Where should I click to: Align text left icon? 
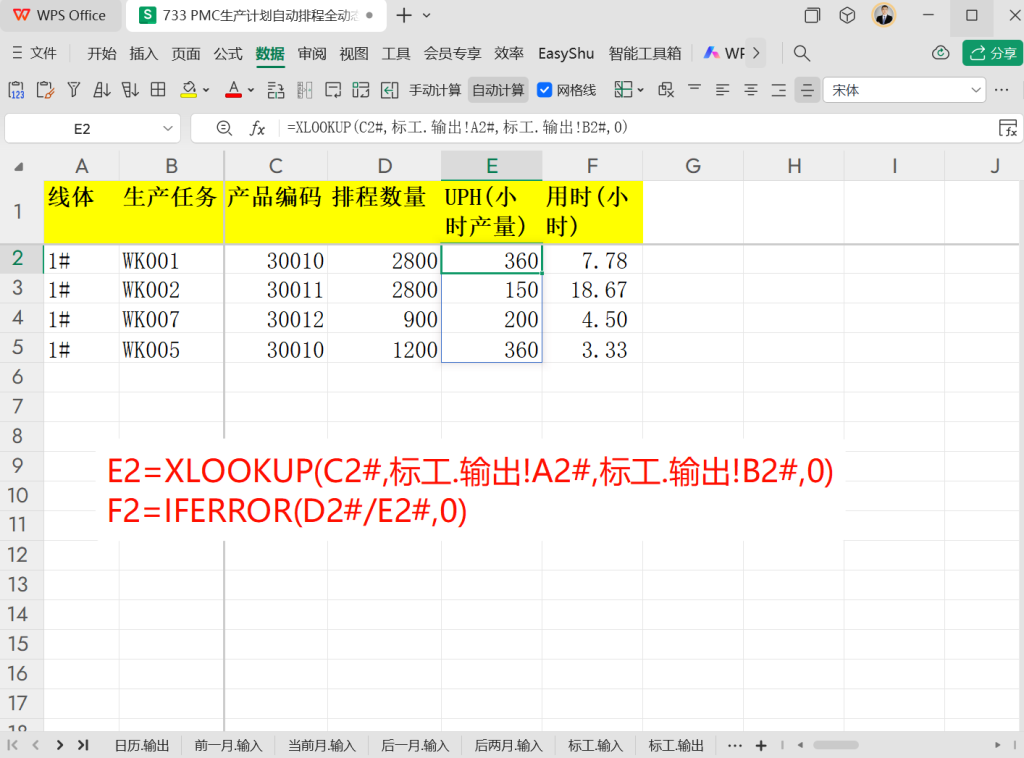[722, 90]
